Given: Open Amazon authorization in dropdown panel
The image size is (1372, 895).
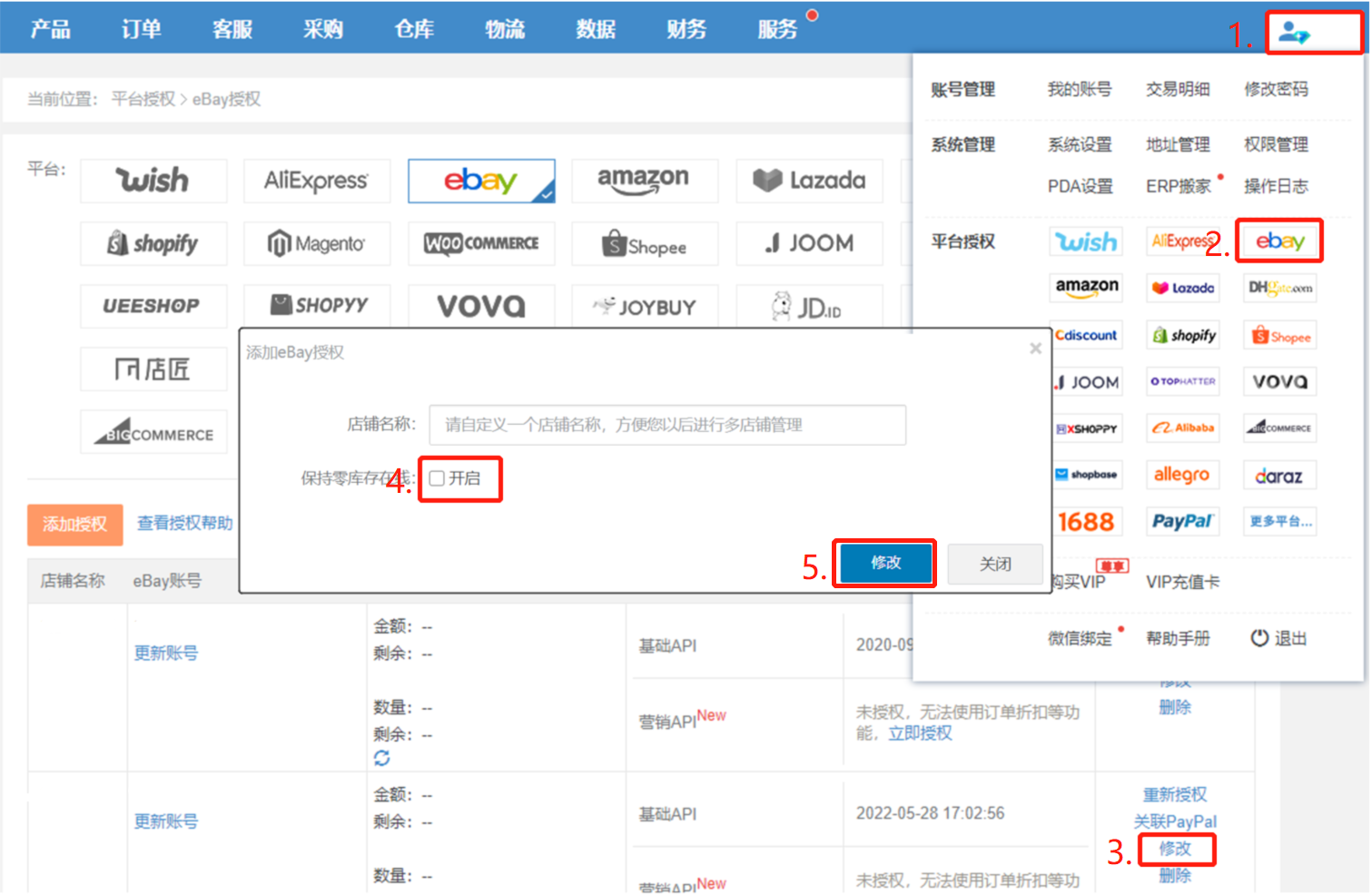Looking at the screenshot, I should (1086, 288).
